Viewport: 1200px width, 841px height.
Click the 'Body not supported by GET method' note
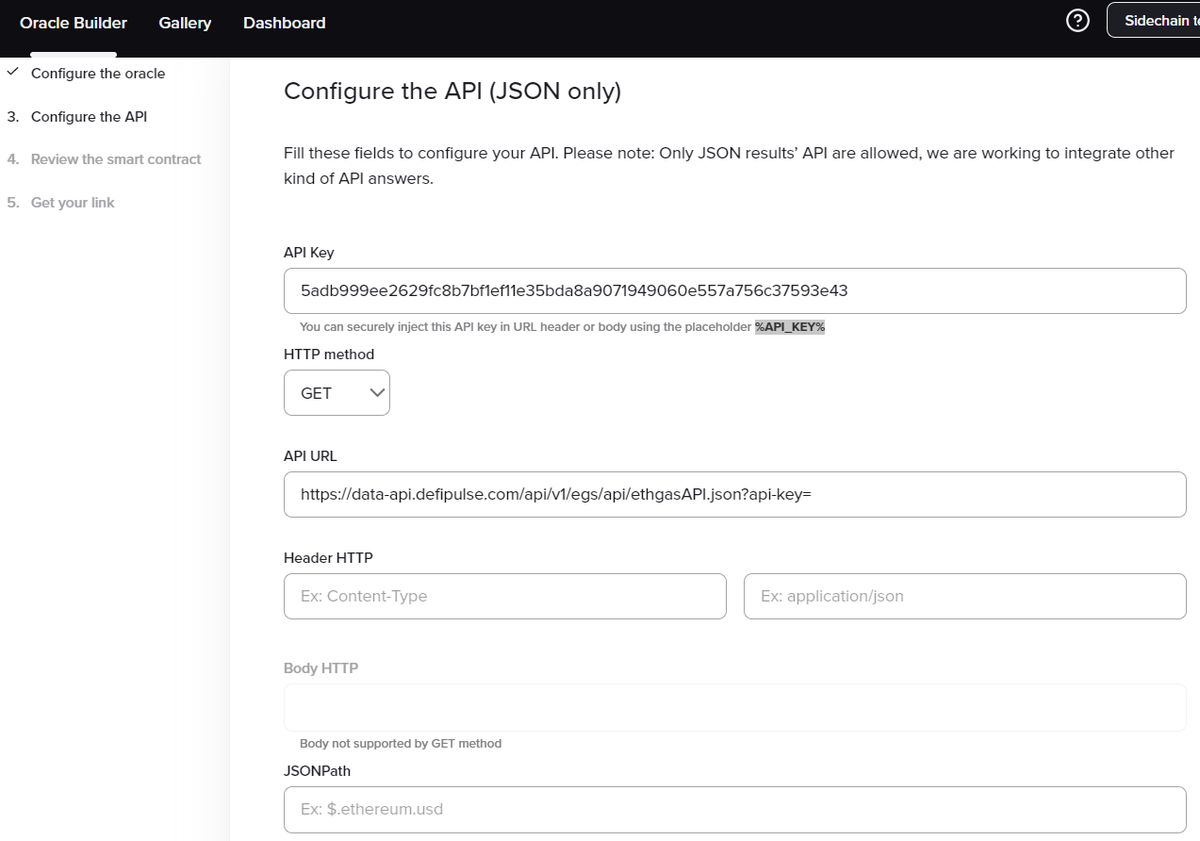pos(400,743)
